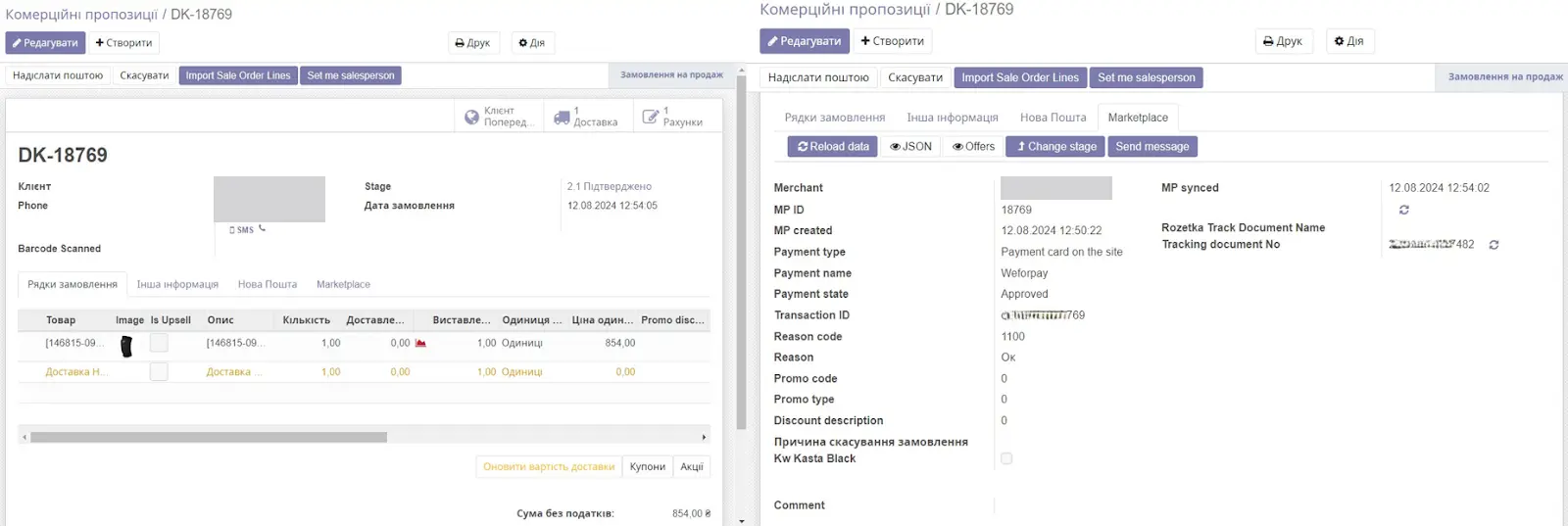This screenshot has height=526, width=1568.
Task: Select Marketplace tab in left panel
Action: (x=343, y=285)
